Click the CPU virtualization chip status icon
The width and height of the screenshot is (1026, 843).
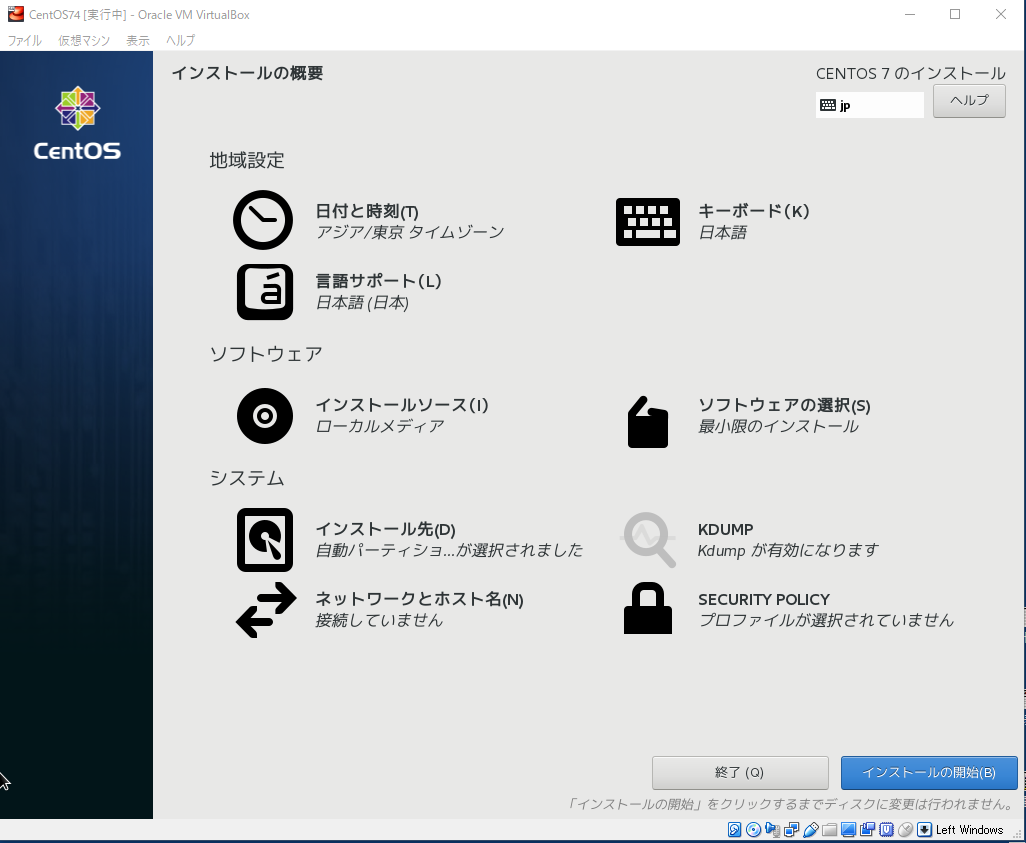click(x=886, y=830)
